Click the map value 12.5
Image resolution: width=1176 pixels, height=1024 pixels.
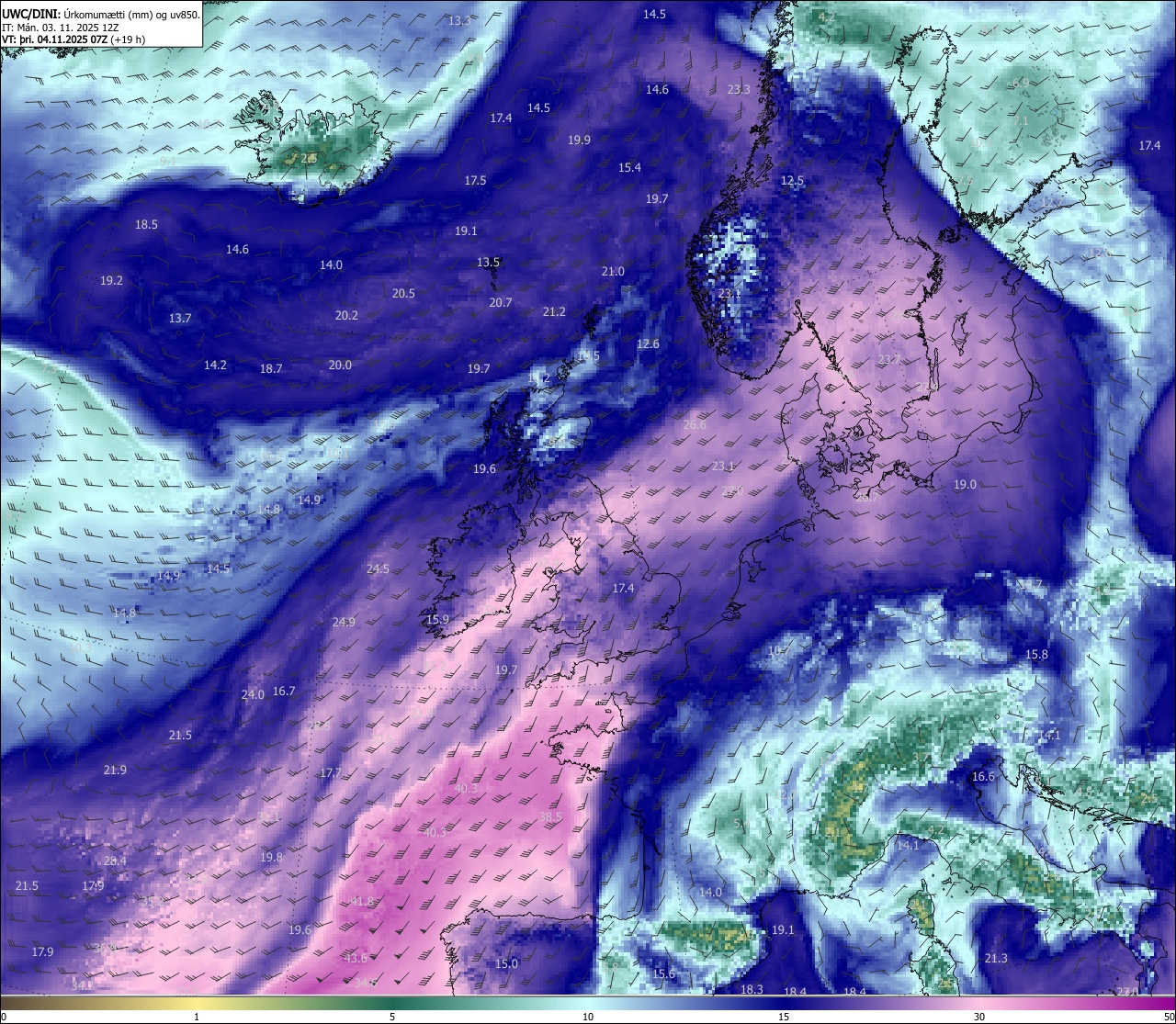click(792, 181)
